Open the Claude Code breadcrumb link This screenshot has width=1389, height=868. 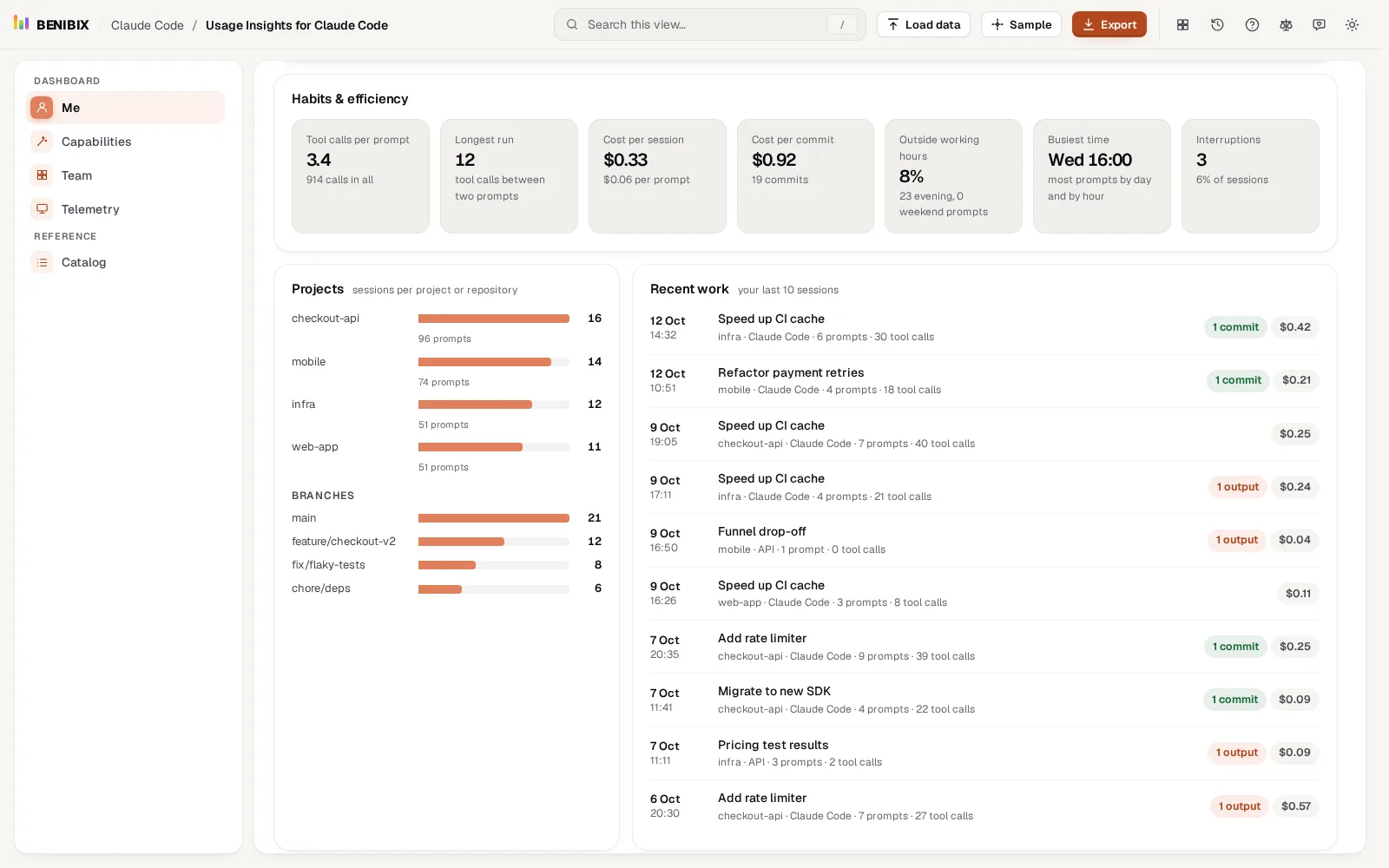pyautogui.click(x=148, y=25)
